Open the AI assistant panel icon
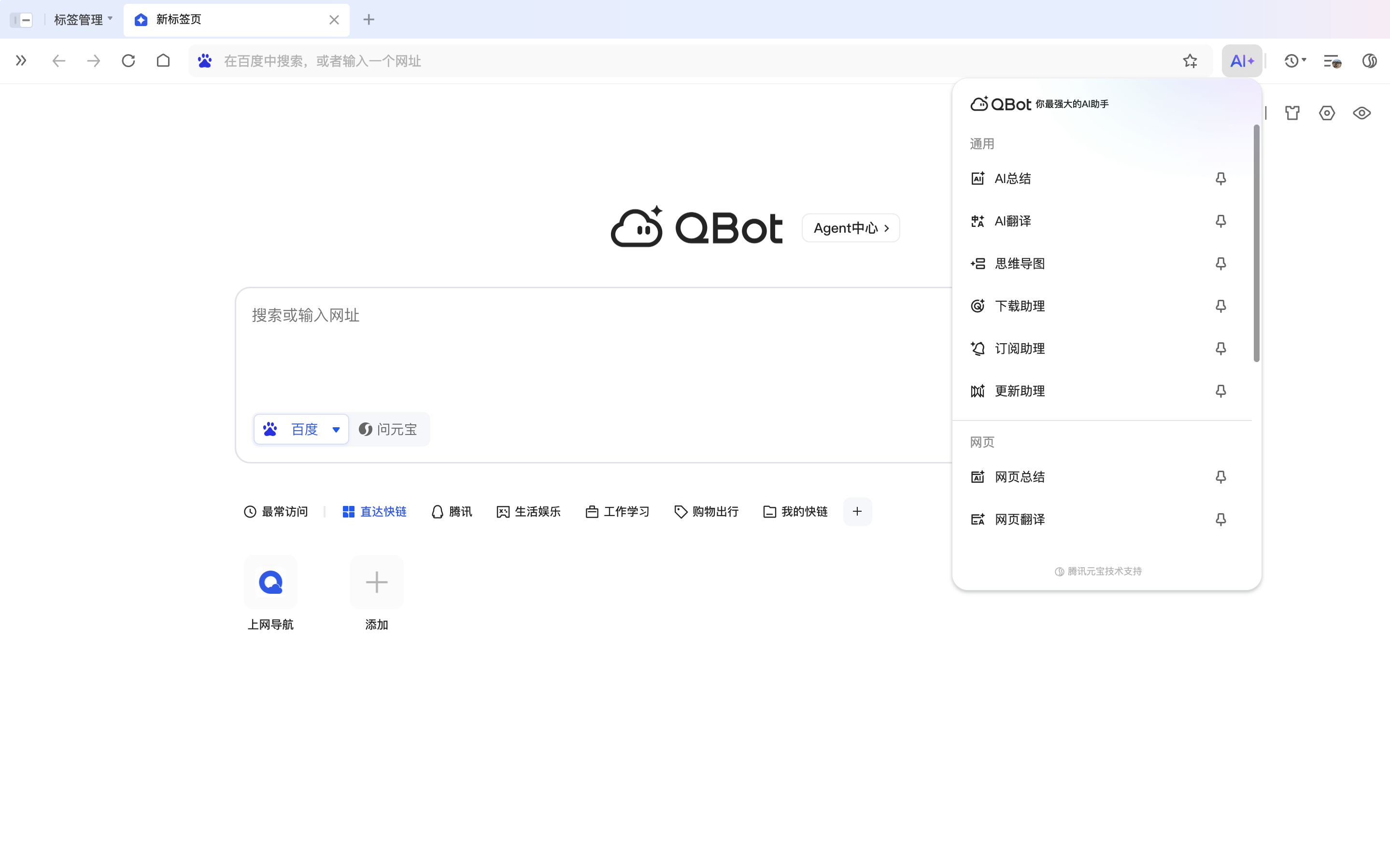 pyautogui.click(x=1241, y=61)
